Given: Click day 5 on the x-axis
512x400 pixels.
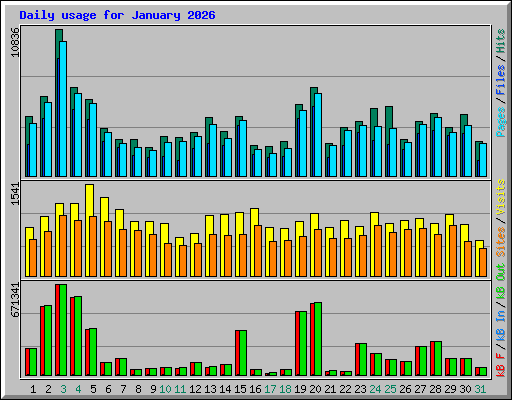Looking at the screenshot, I should (x=93, y=389).
